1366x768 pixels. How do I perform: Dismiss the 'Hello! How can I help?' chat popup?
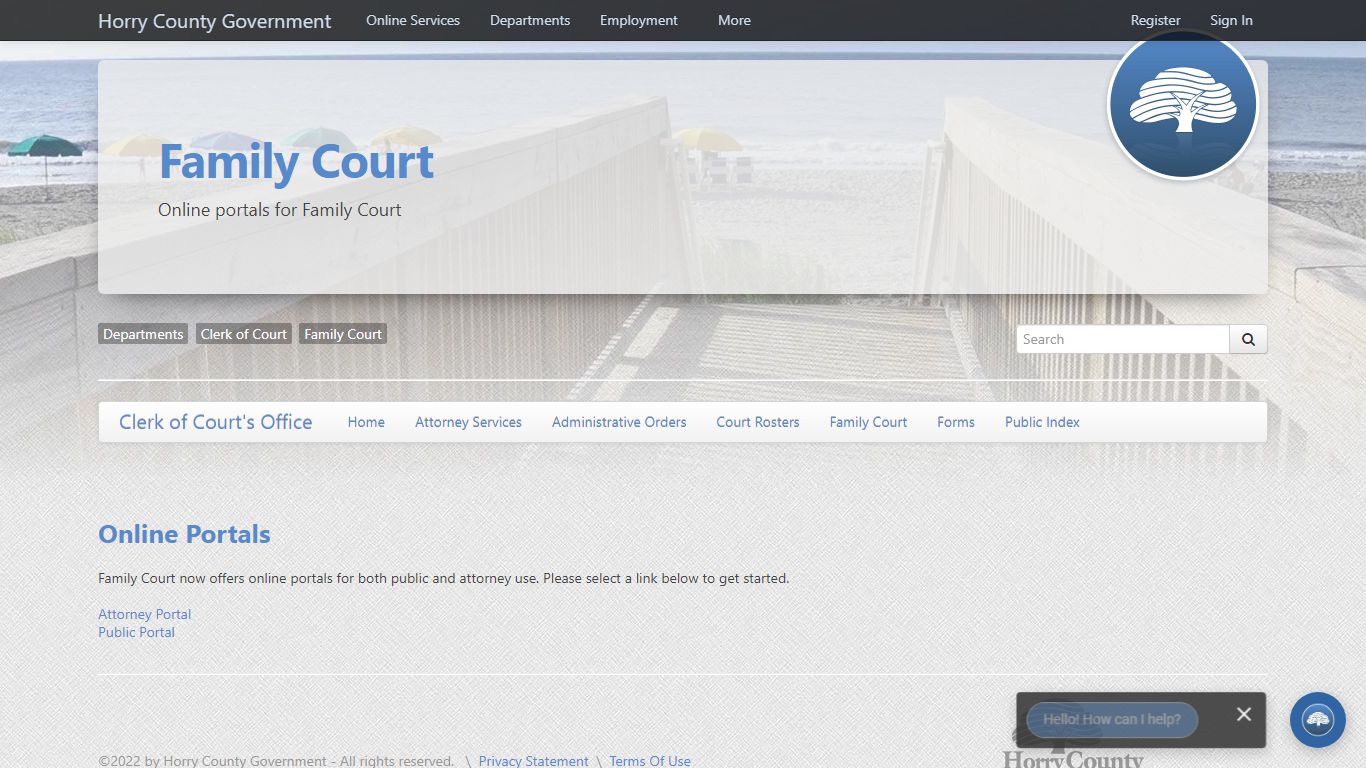1243,714
